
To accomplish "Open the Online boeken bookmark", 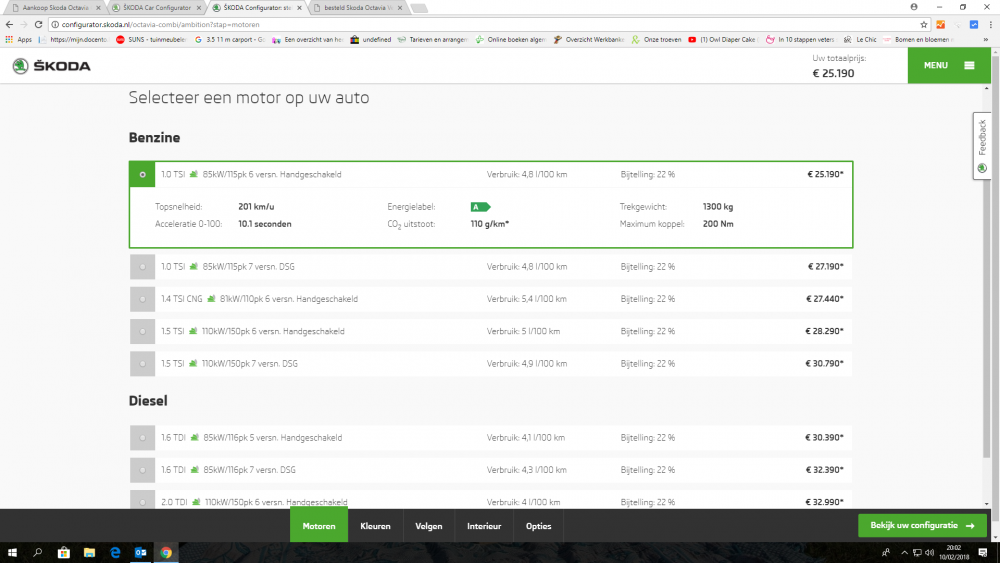I will pyautogui.click(x=510, y=40).
